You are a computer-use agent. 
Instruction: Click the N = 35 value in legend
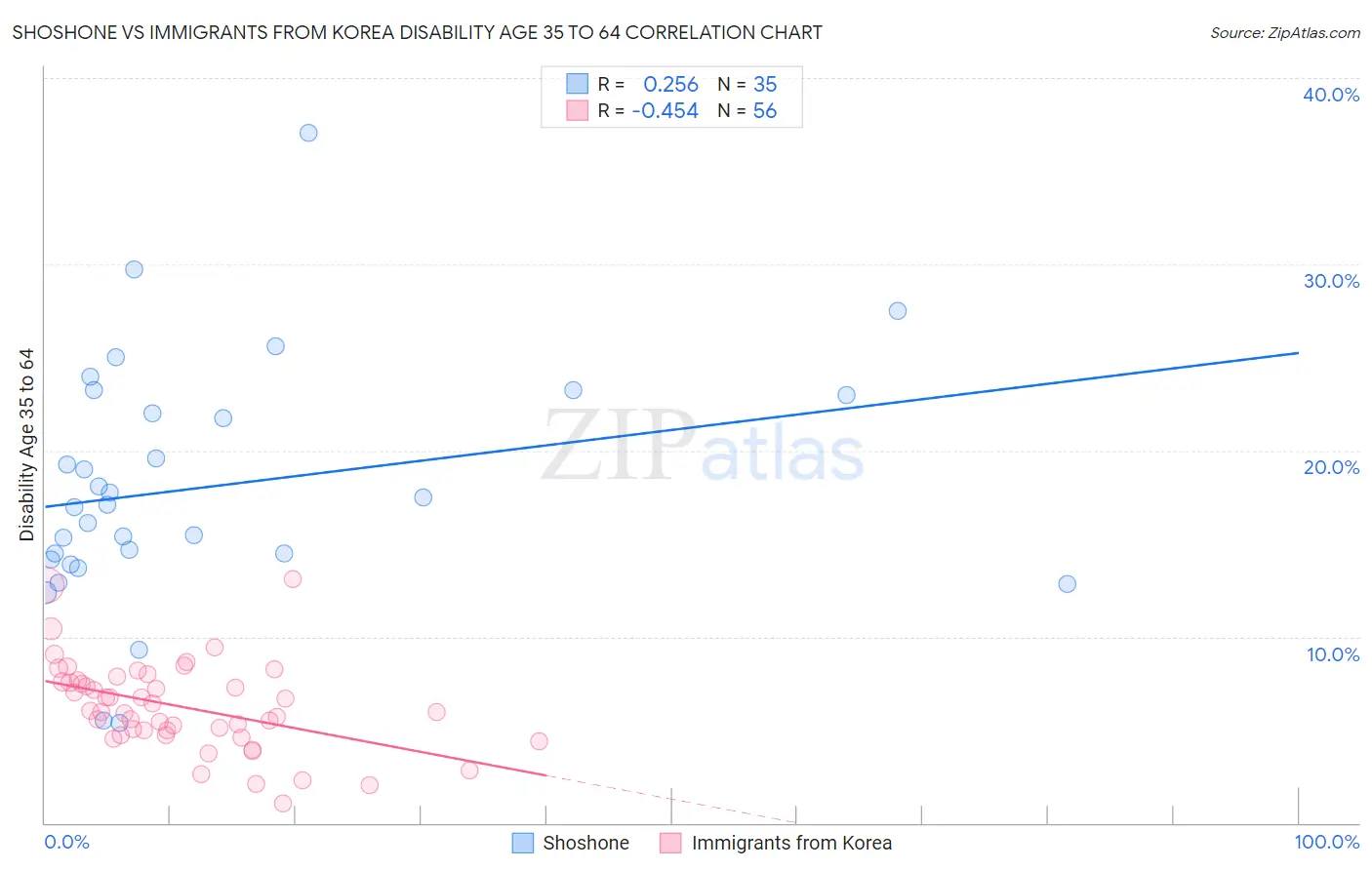click(747, 84)
